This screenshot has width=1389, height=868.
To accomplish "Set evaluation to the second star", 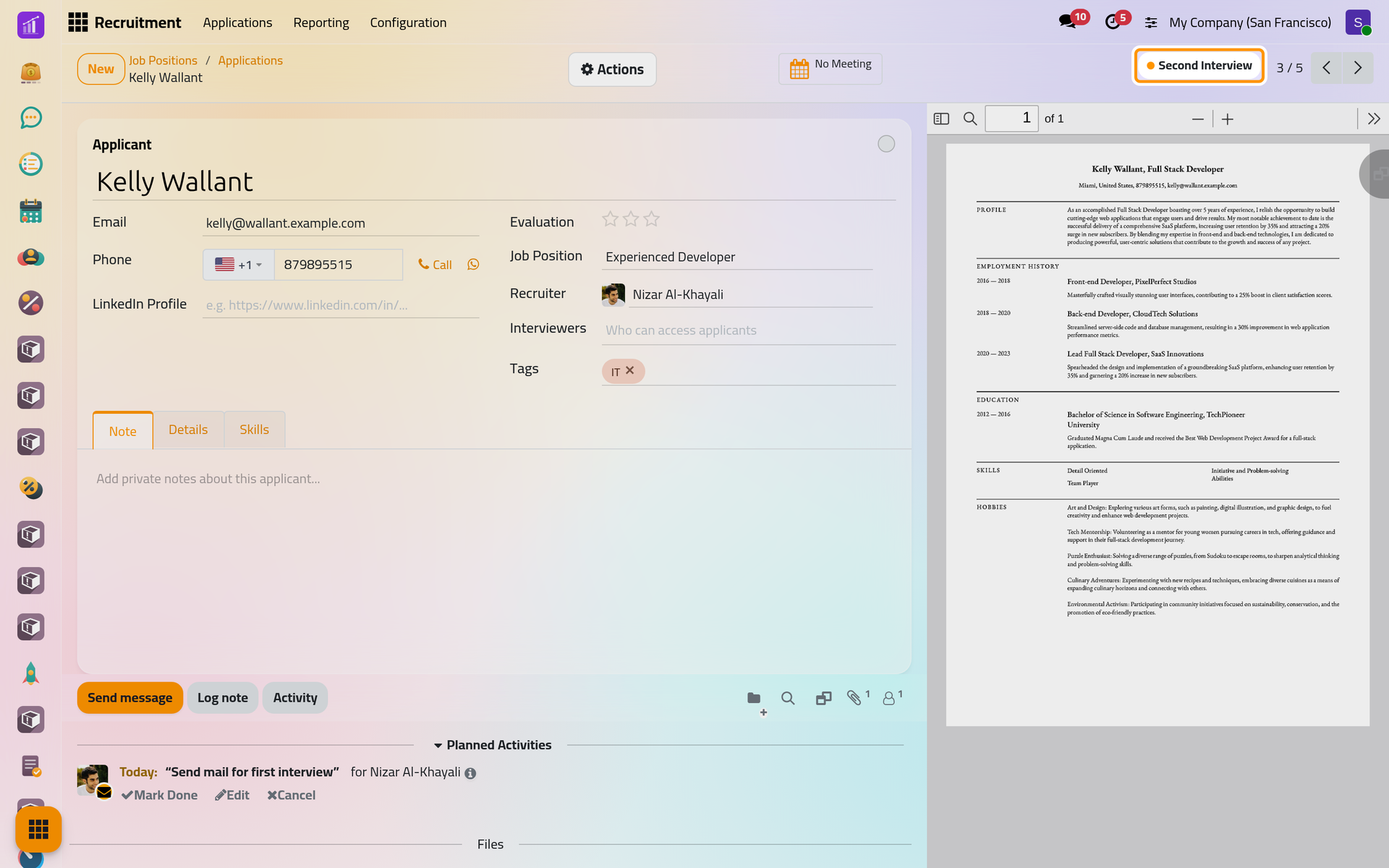I will 631,219.
